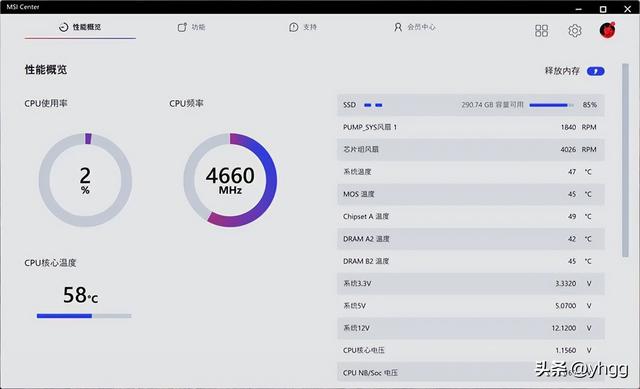
Task: Select the MOS 温度 row
Action: (x=471, y=194)
